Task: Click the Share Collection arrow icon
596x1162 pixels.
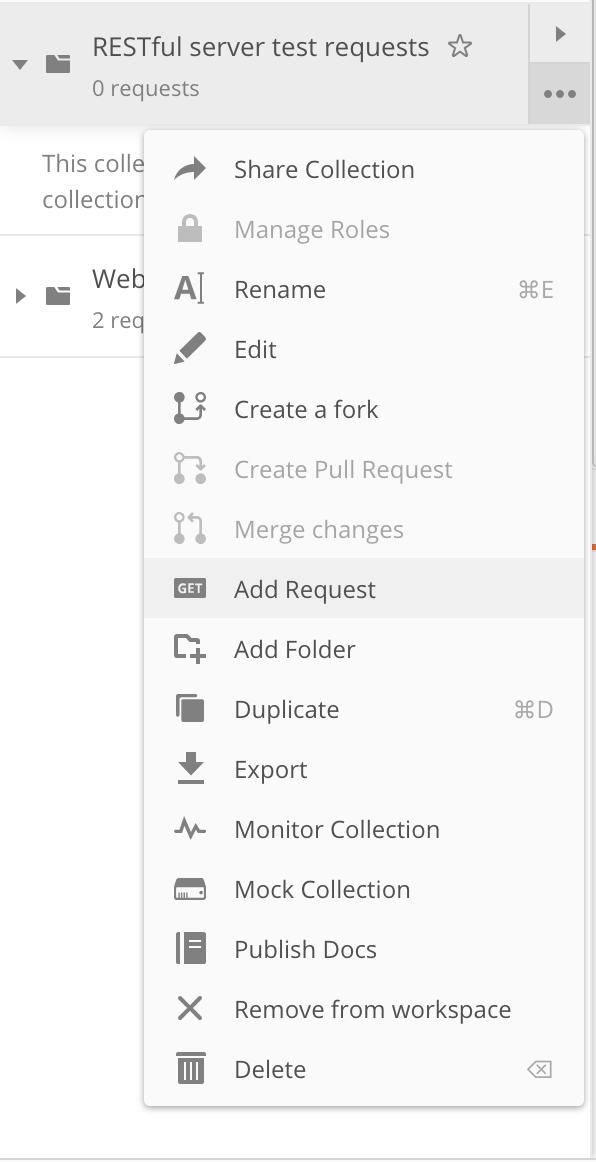Action: click(x=190, y=170)
